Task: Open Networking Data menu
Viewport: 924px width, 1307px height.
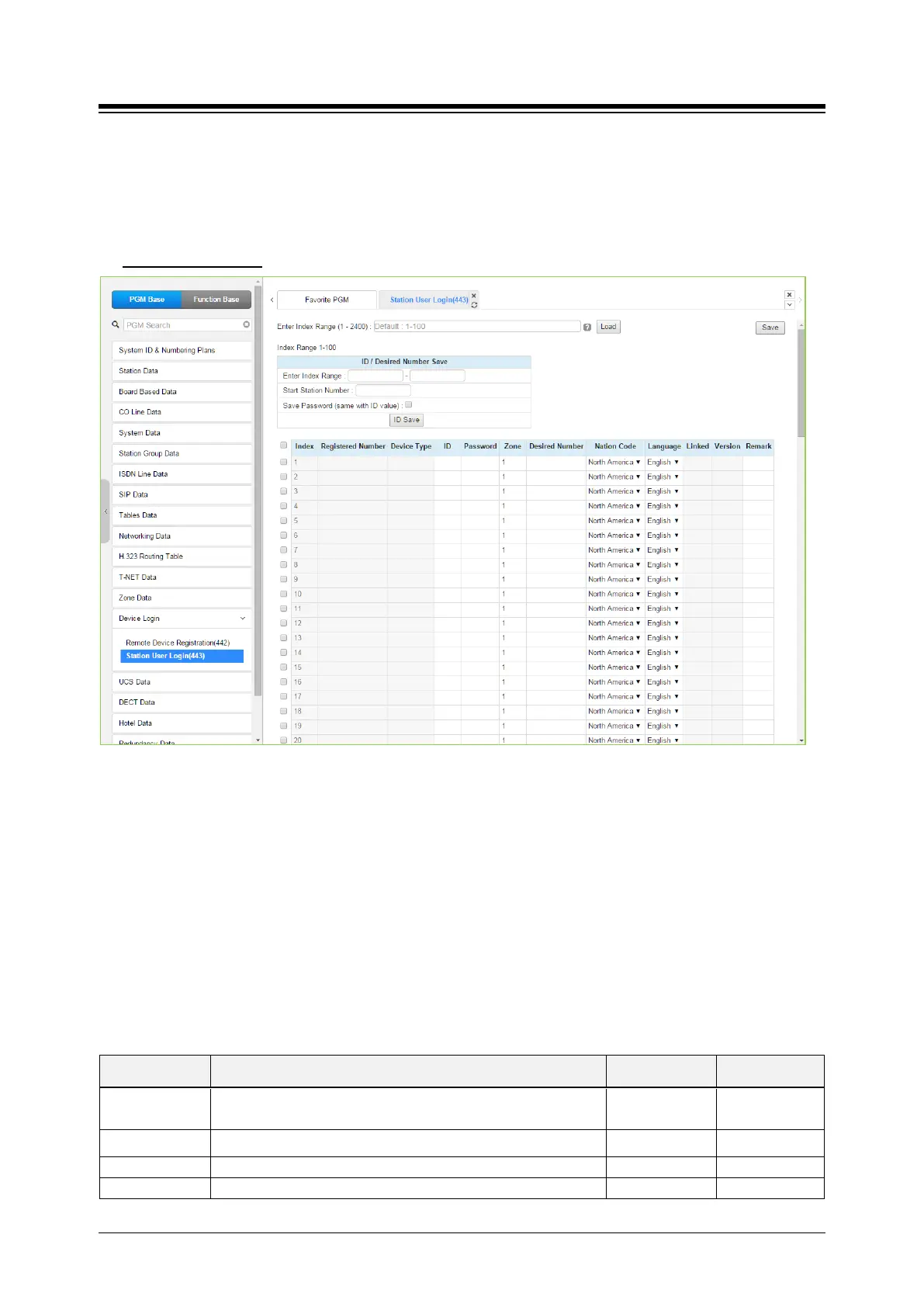Action: click(182, 536)
